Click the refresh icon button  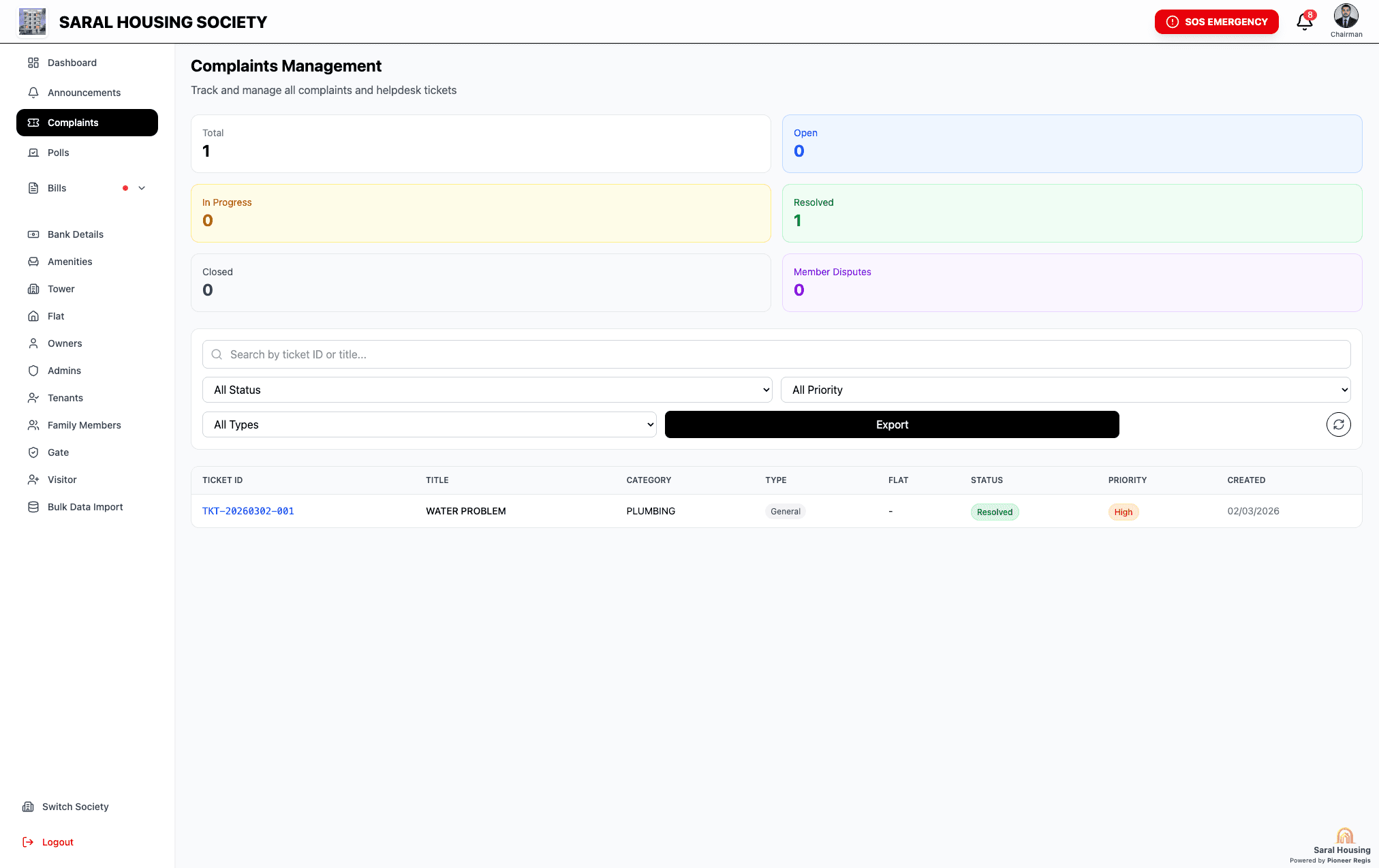1338,424
